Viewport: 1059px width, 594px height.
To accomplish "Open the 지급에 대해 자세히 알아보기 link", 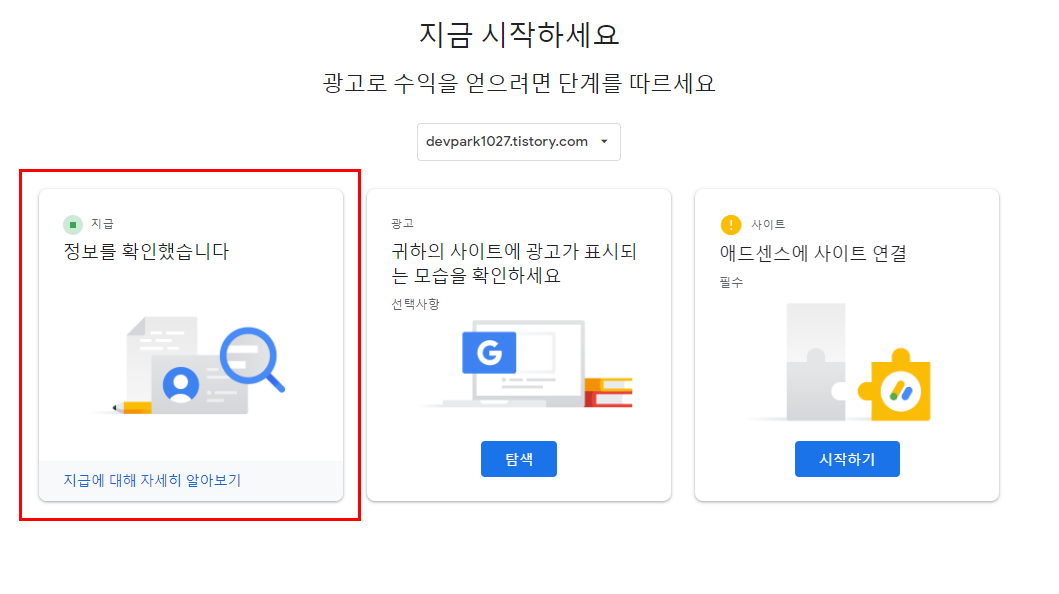I will coord(152,480).
